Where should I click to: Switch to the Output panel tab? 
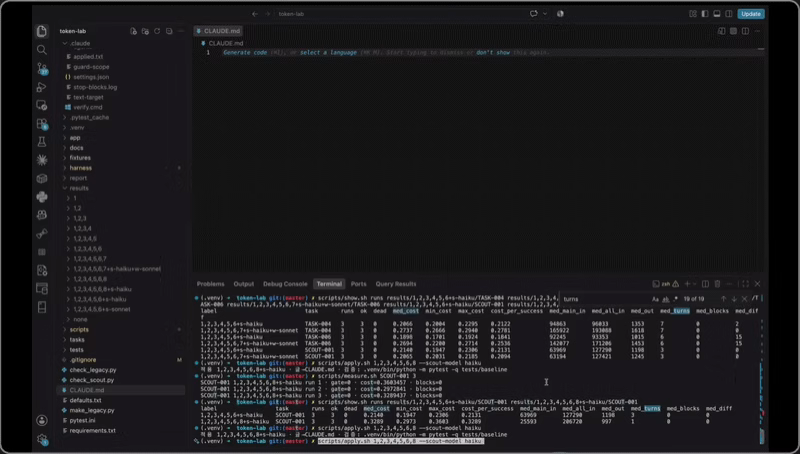[243, 284]
